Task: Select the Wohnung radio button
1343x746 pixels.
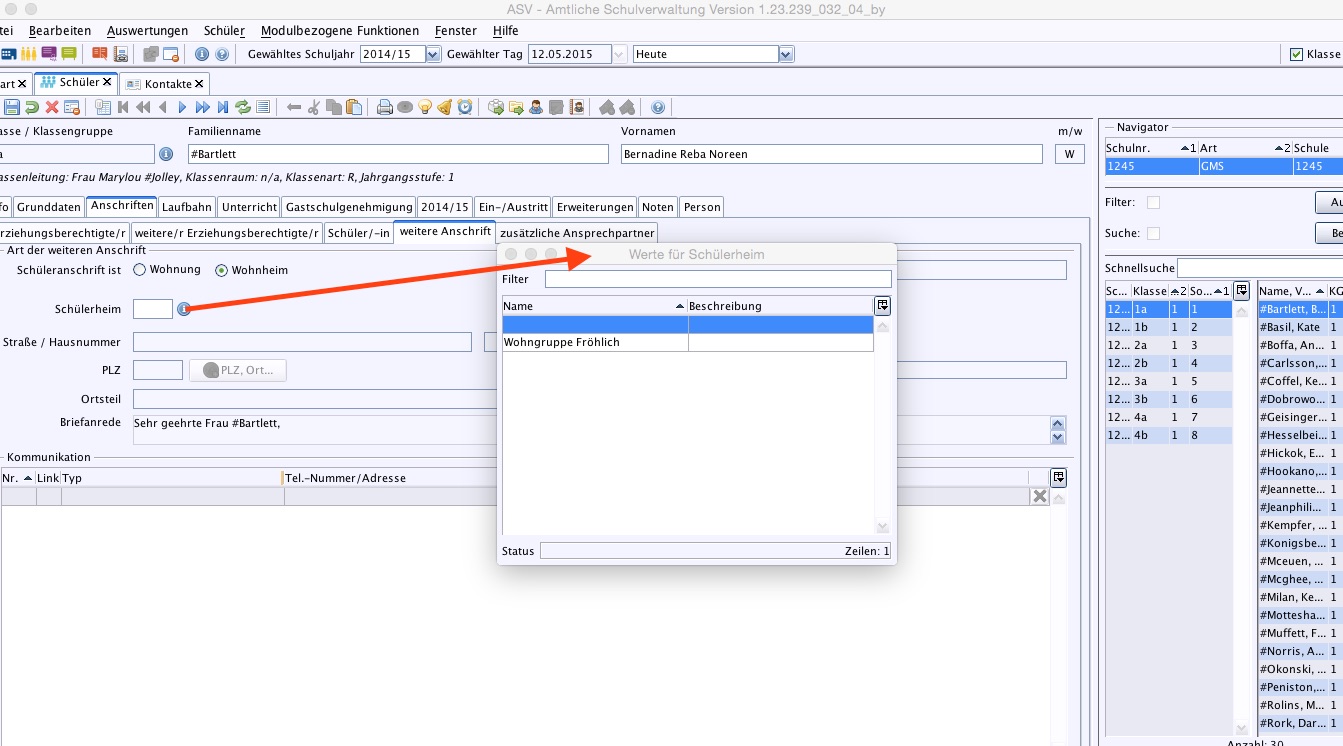Action: 140,269
